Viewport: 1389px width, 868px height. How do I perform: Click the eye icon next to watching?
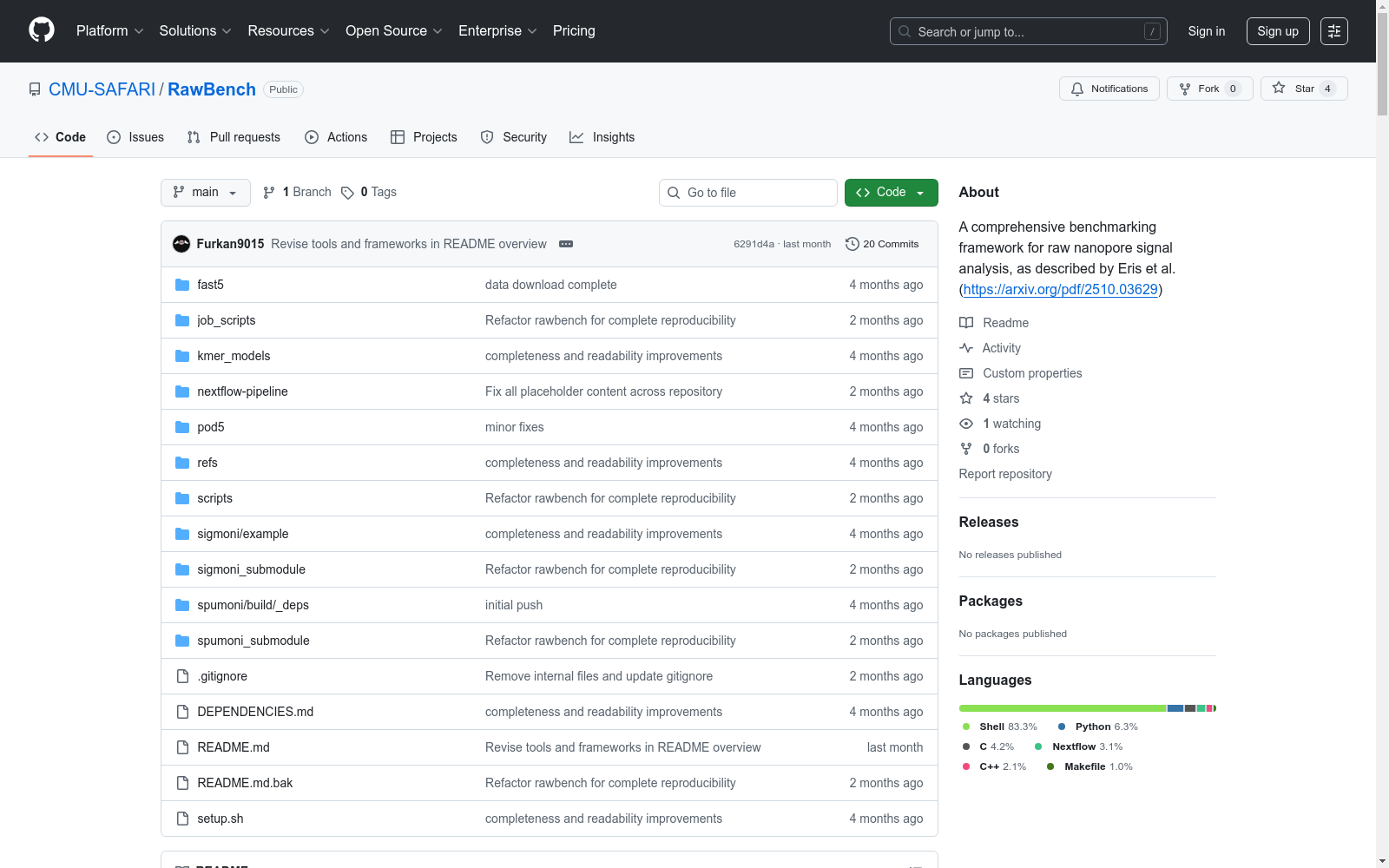(966, 424)
